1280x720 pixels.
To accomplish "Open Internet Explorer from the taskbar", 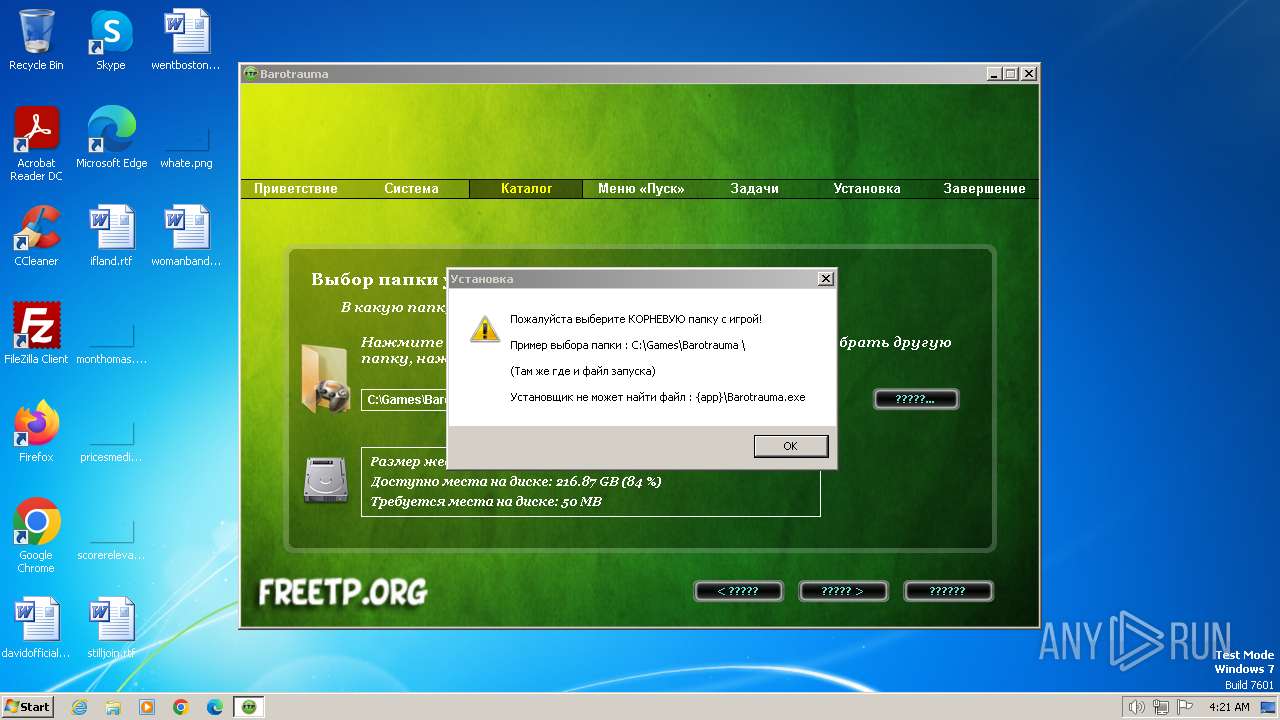I will click(79, 707).
